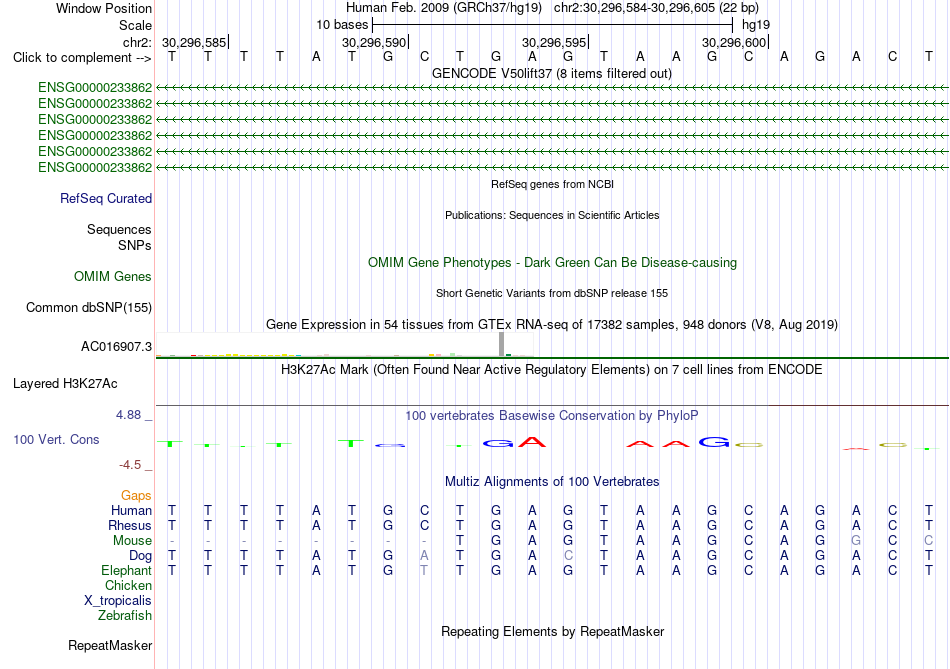Select the X_tropicalis species row label

(118, 601)
